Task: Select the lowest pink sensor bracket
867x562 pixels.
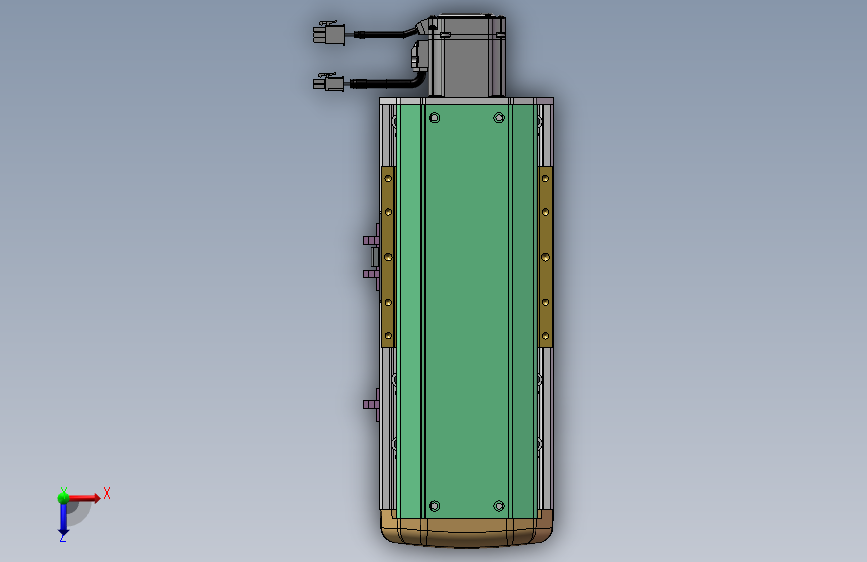Action: [371, 405]
